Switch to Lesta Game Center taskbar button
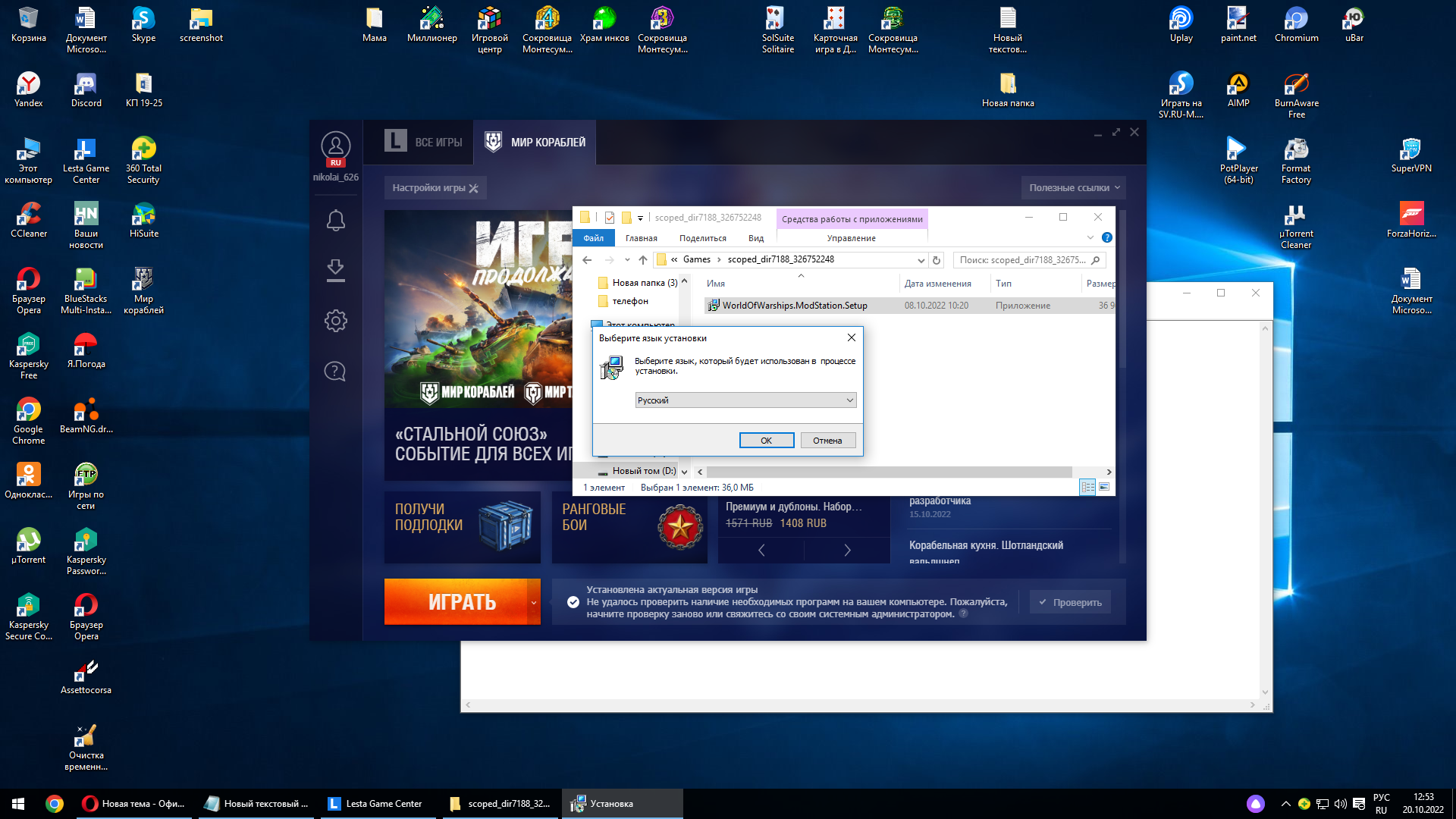This screenshot has height=819, width=1456. (379, 804)
